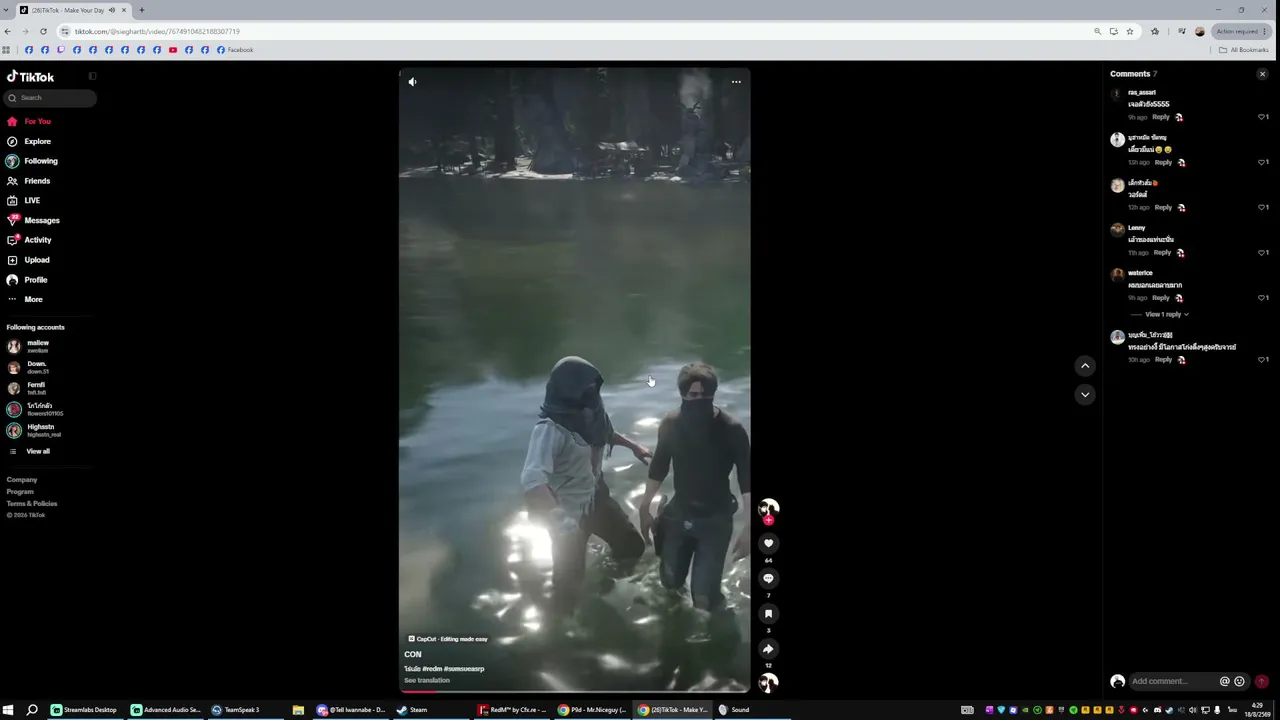Open TeamSpeak 3 from the taskbar

236,710
